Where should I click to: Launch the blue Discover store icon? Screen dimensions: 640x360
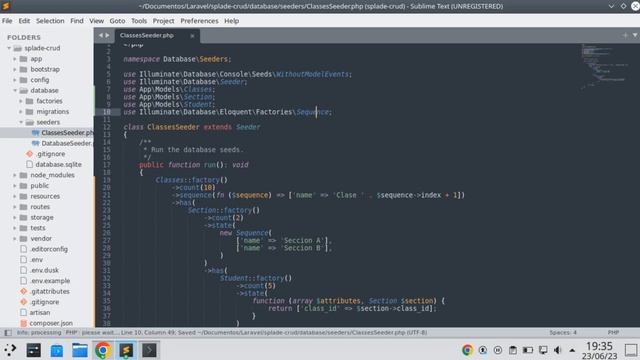57,350
